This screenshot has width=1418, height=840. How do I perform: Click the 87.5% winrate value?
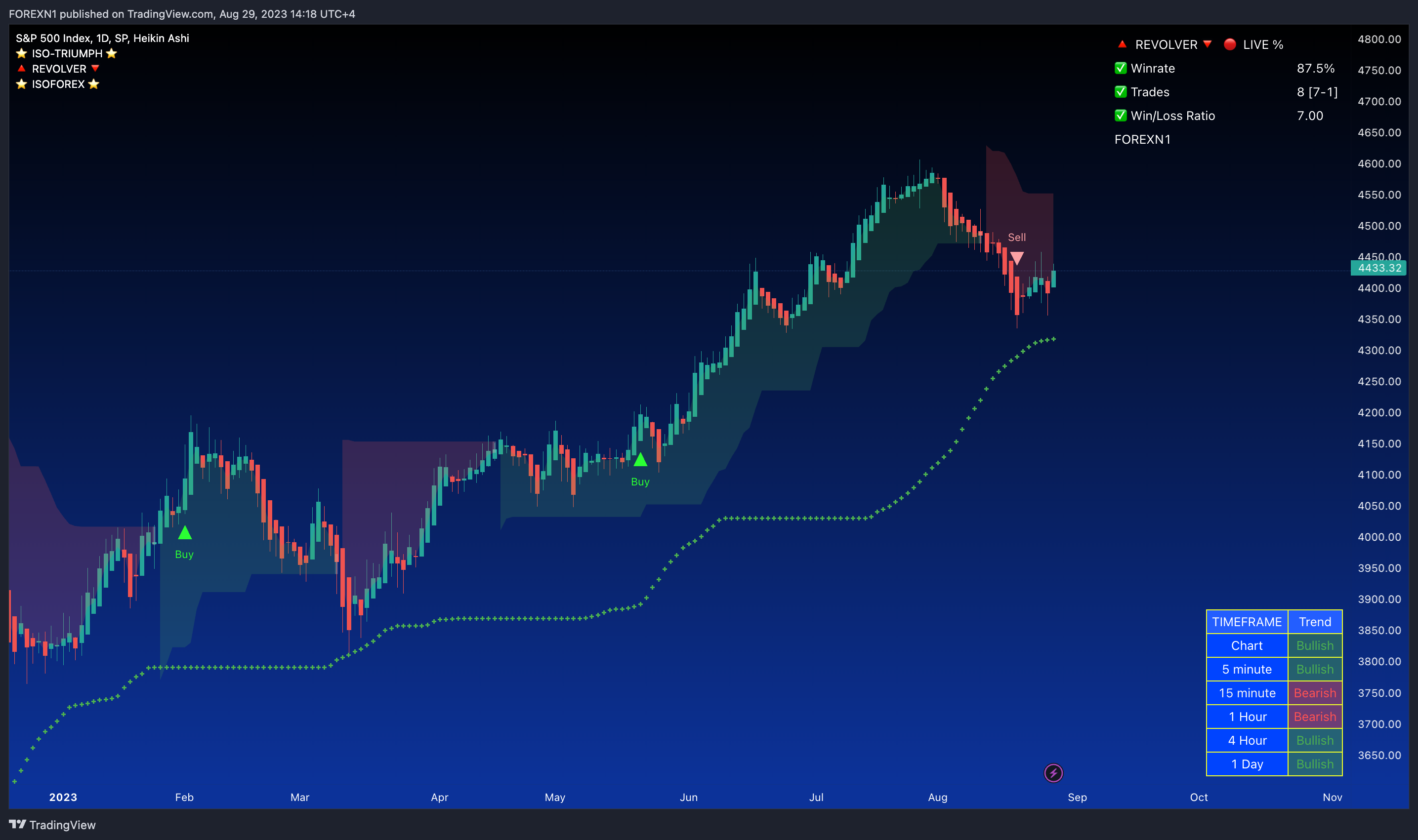click(1316, 68)
